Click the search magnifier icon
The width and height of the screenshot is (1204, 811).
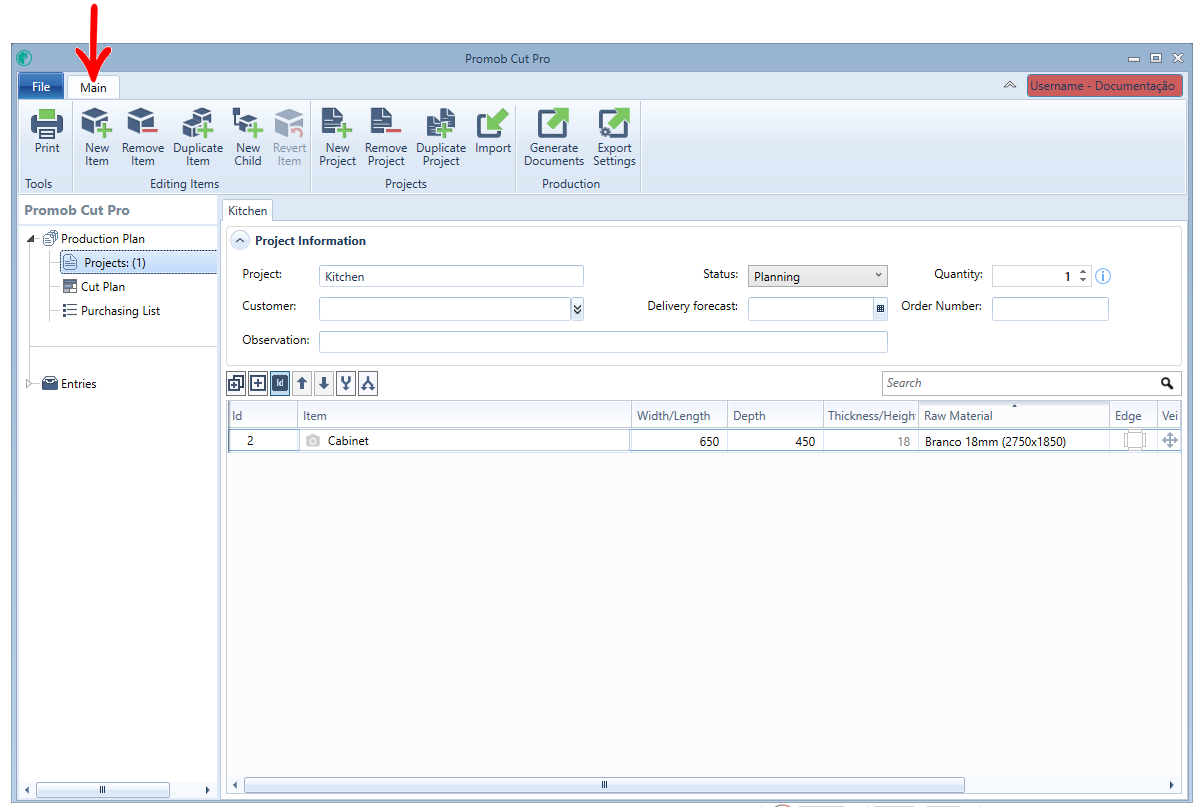(x=1167, y=383)
